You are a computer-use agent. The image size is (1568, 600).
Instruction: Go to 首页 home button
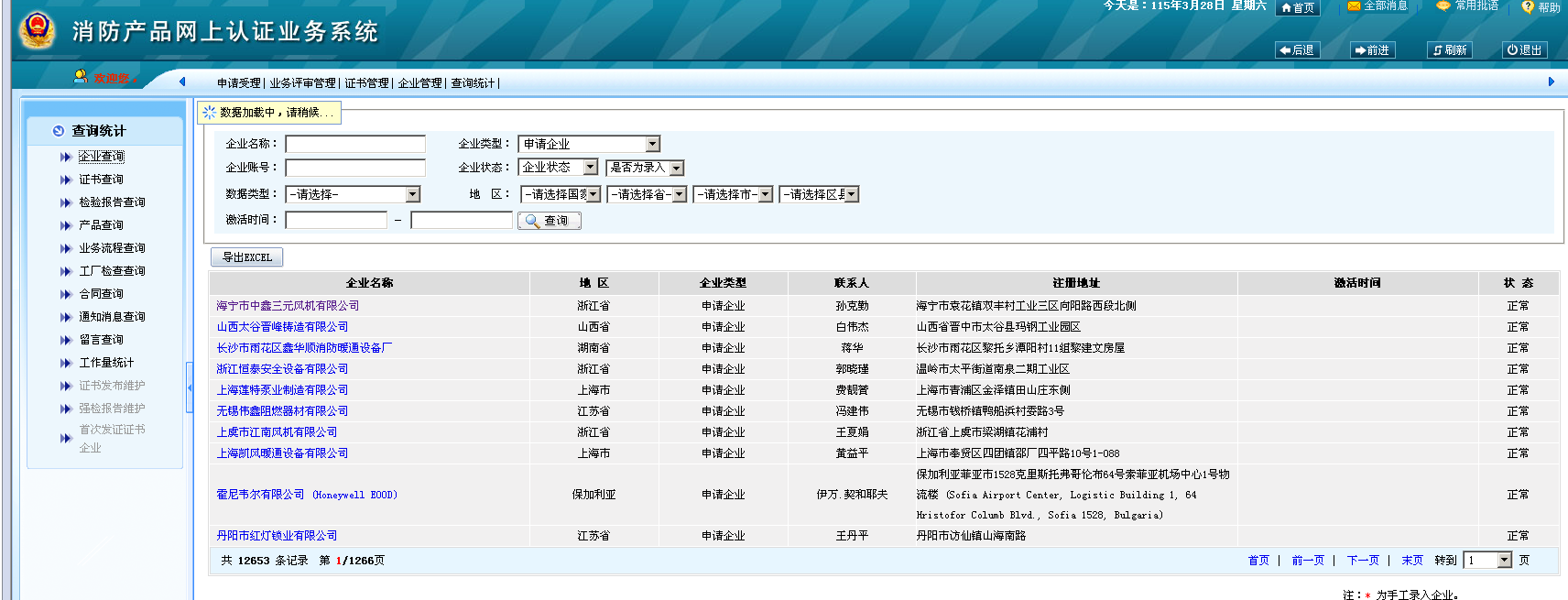coord(1298,7)
